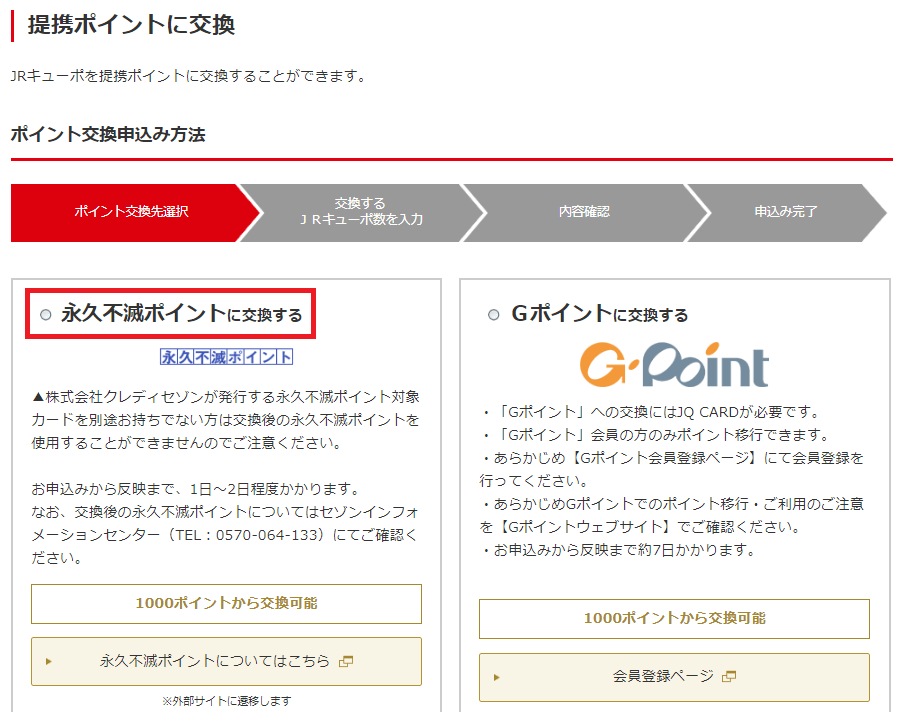Jump to 交換するJRキューポ数を入力 step

(360, 212)
